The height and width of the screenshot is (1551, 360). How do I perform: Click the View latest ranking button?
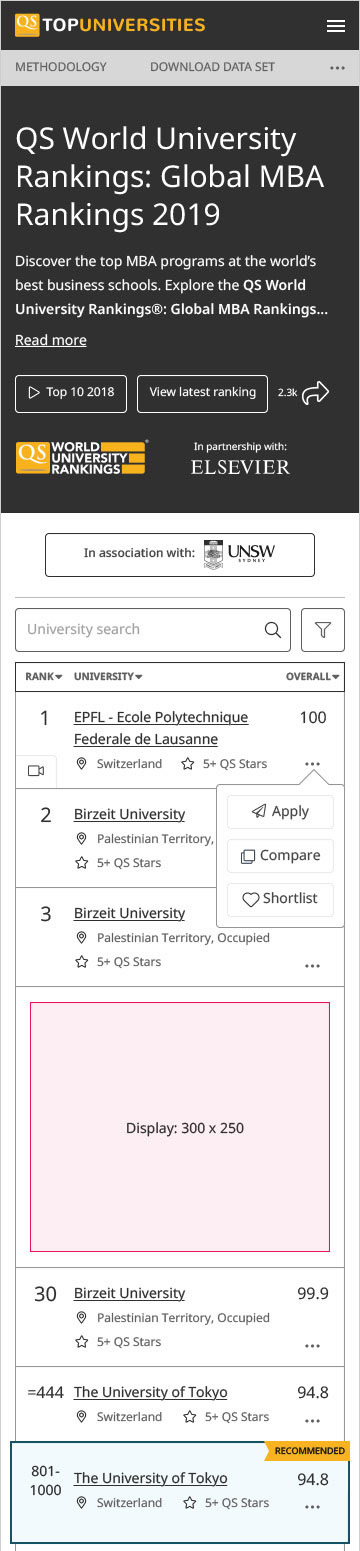[x=203, y=393]
